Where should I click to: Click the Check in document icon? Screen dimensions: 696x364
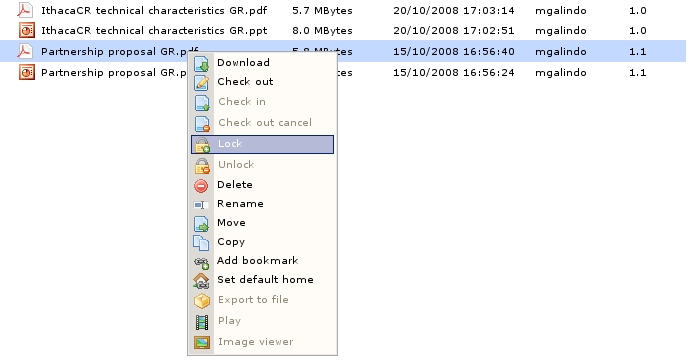click(202, 103)
